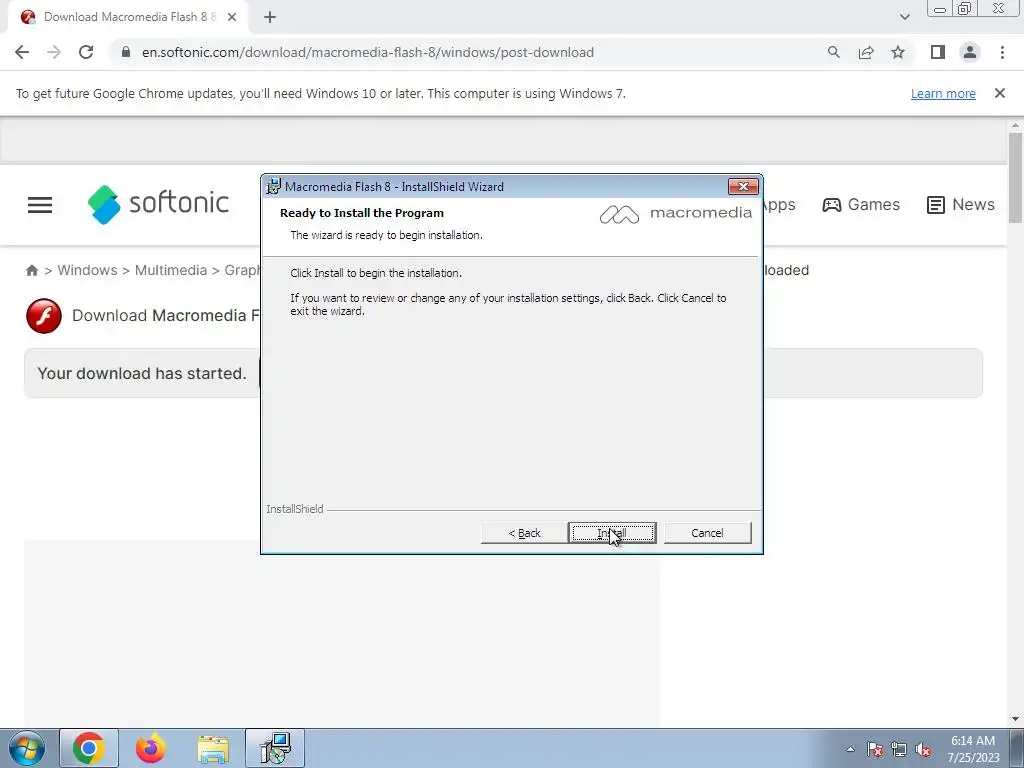Bookmark this page with the star
The image size is (1024, 768).
click(x=898, y=52)
